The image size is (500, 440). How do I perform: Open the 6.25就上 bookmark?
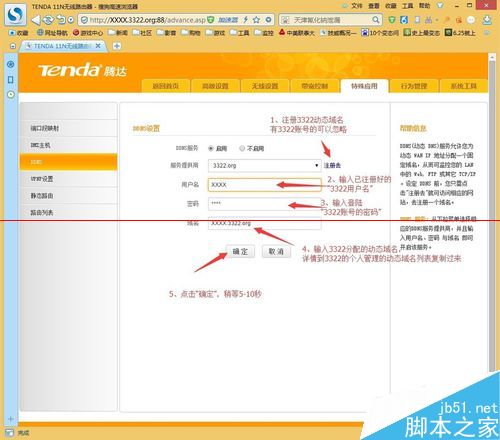tap(460, 33)
